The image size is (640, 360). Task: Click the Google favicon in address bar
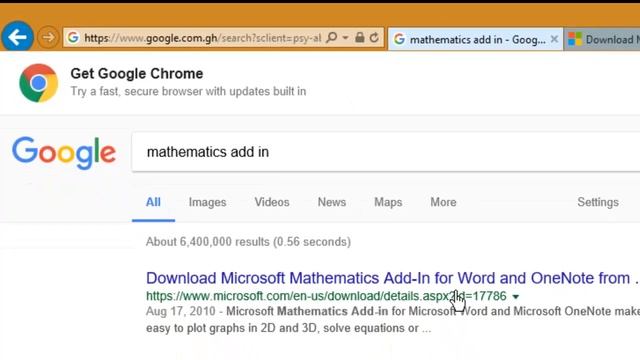[73, 38]
